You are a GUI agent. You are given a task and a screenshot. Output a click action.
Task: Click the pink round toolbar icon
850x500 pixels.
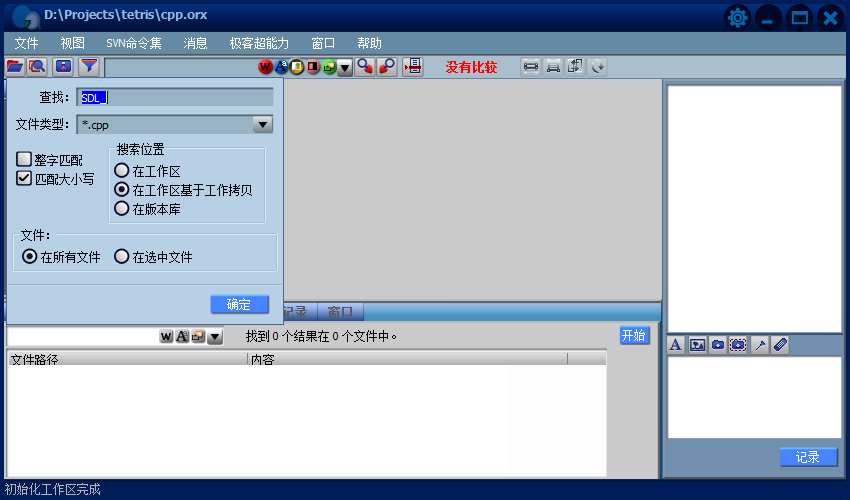pos(313,67)
